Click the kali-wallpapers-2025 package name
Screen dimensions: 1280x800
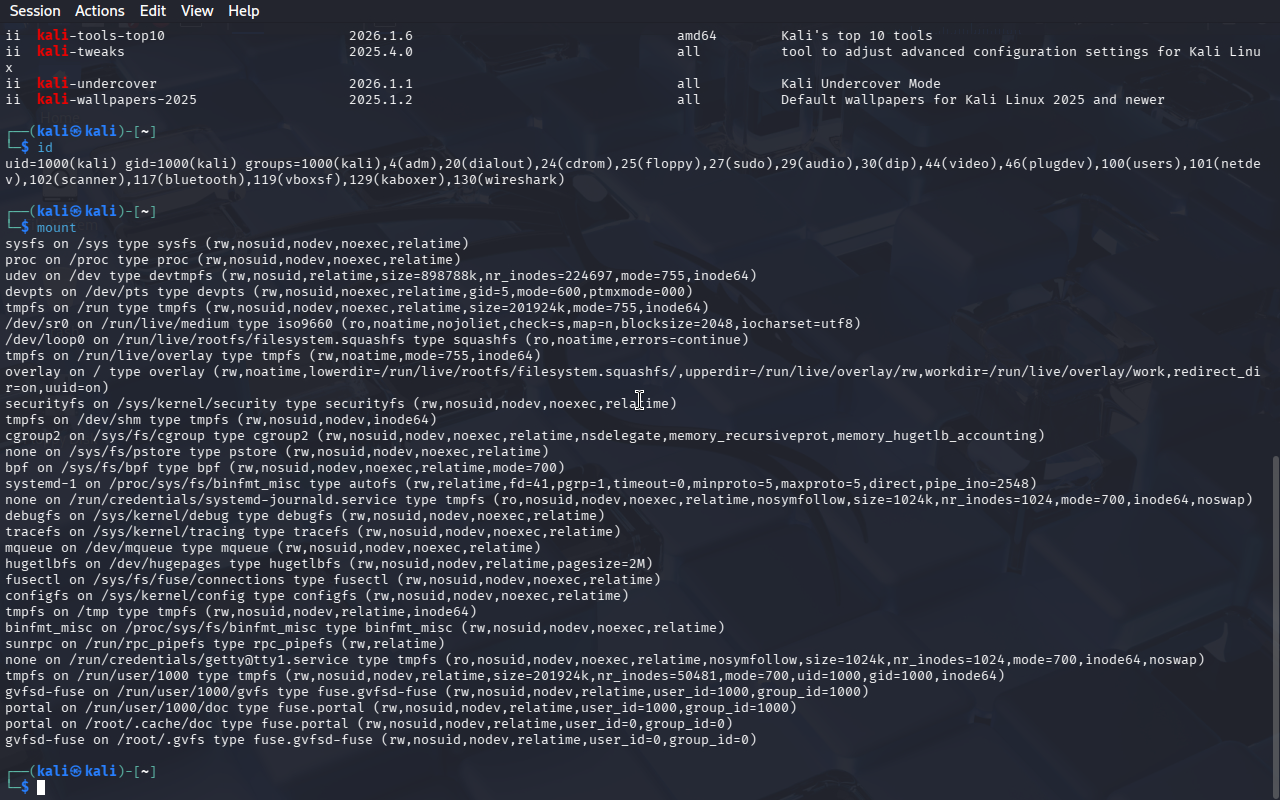tap(117, 100)
